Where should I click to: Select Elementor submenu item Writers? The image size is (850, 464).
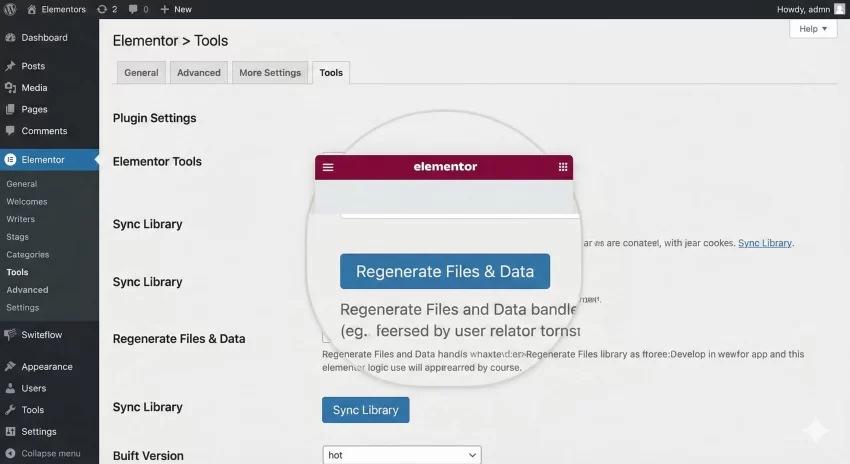click(21, 219)
